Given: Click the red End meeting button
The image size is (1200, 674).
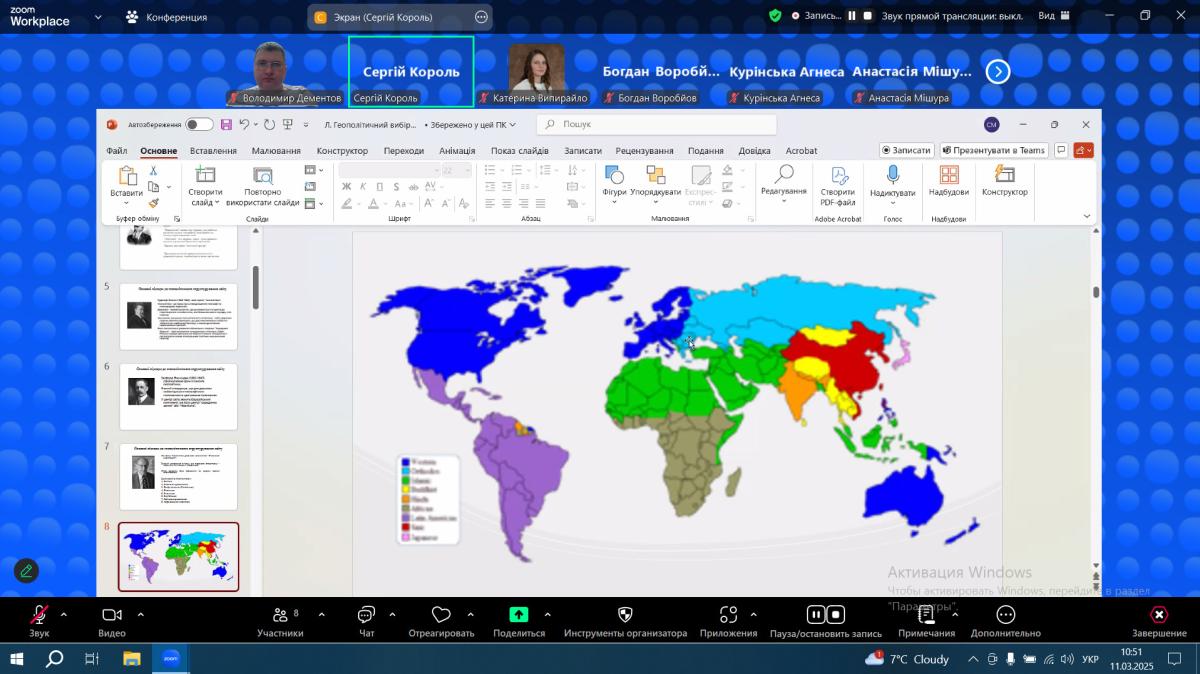Looking at the screenshot, I should [x=1159, y=615].
